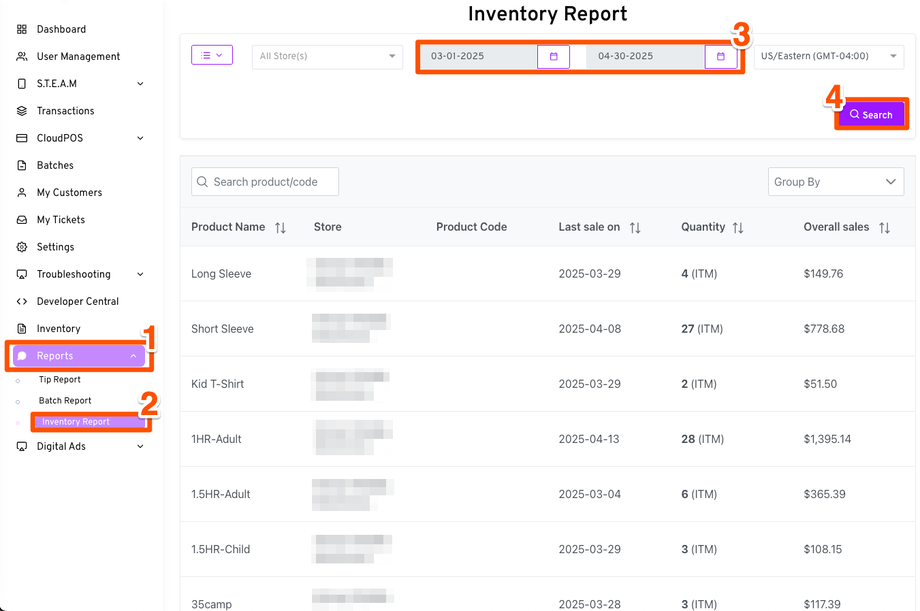Click the User Management people icon
Viewport: 920px width, 611px height.
click(22, 57)
